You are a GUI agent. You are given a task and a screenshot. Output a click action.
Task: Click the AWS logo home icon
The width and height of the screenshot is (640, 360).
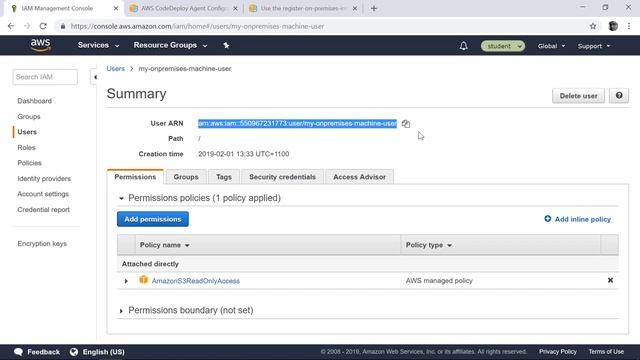tap(40, 45)
